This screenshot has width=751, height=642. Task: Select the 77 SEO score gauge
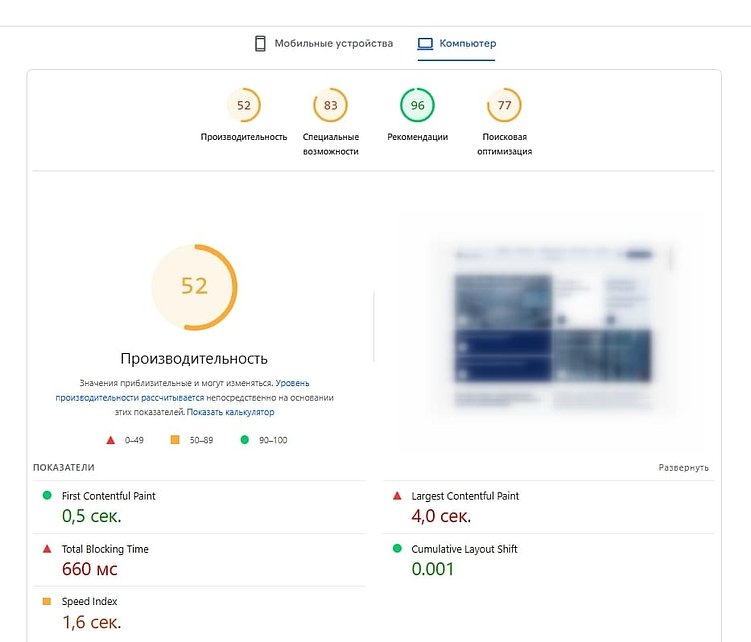pos(504,105)
